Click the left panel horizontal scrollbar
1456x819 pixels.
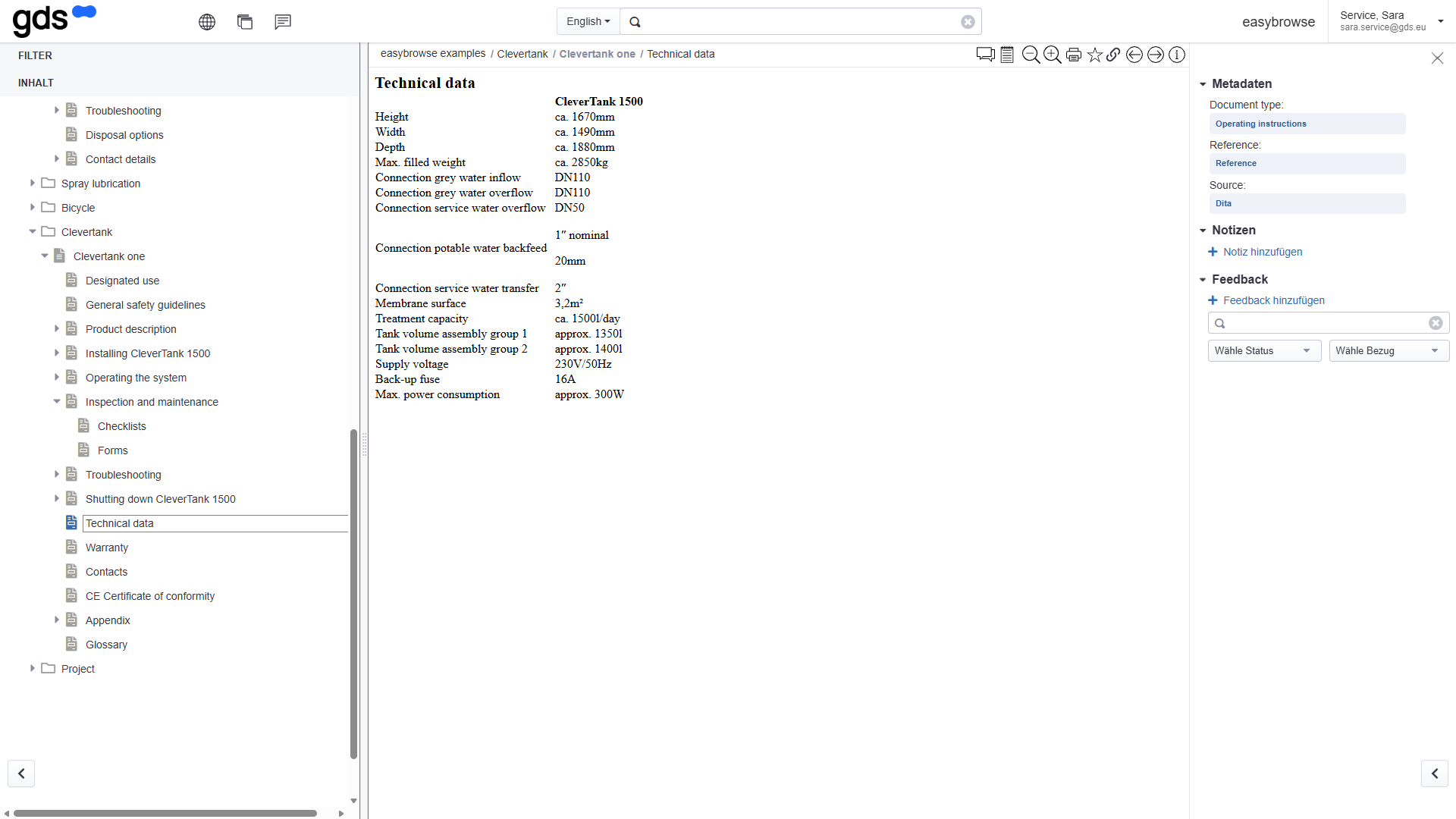[x=165, y=813]
